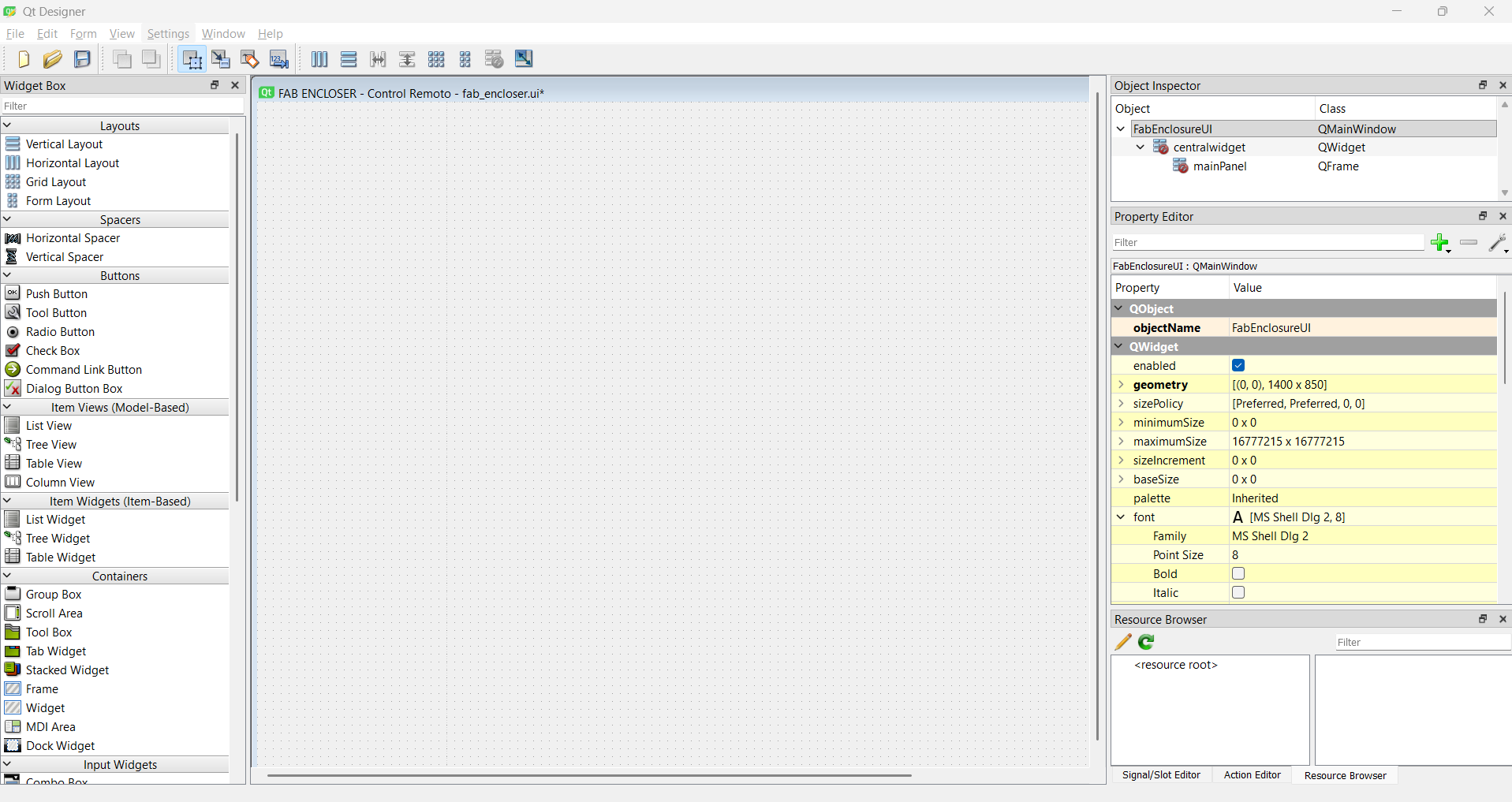The width and height of the screenshot is (1512, 802).
Task: Open the Edit menu
Action: [x=47, y=34]
